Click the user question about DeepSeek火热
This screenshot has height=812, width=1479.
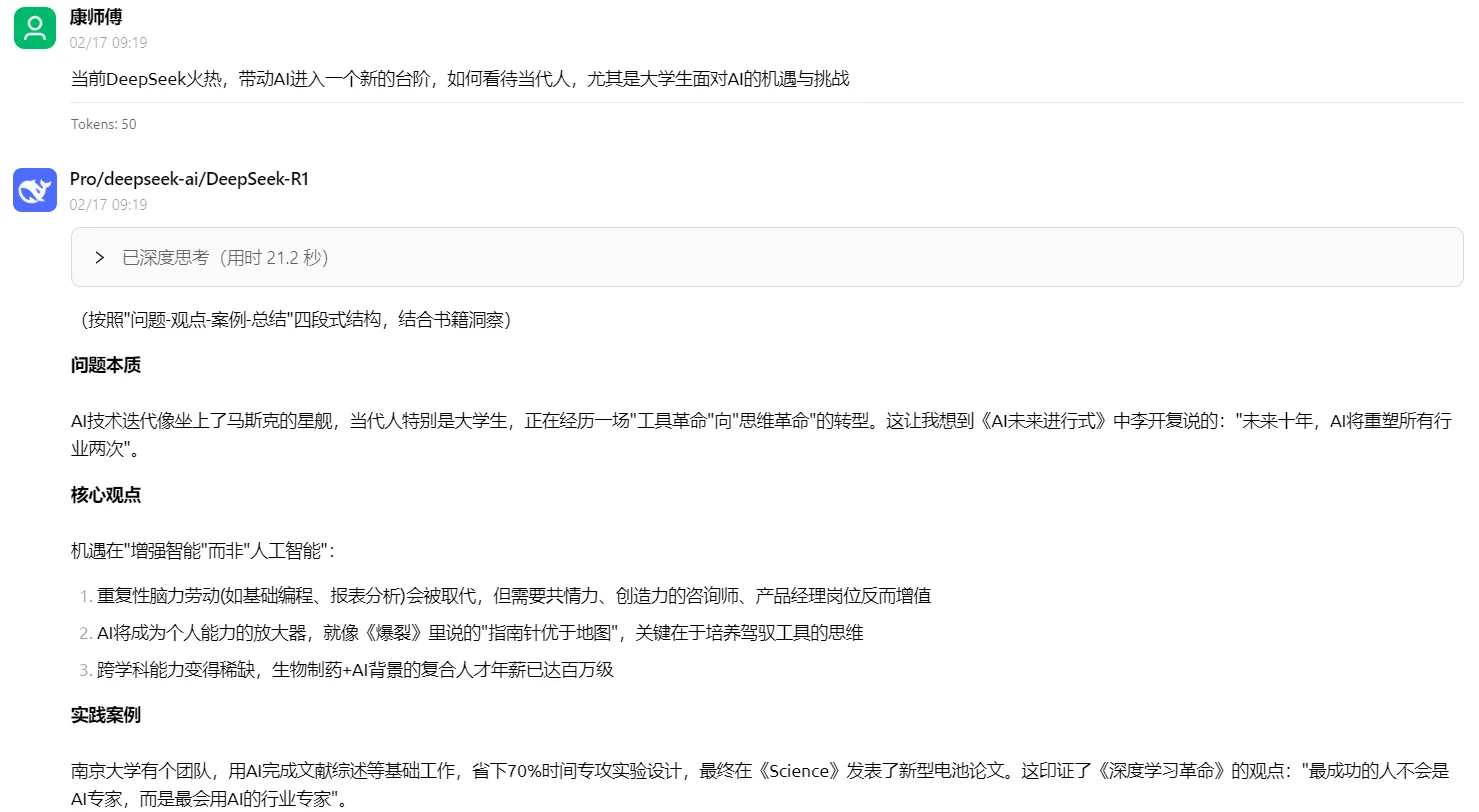[460, 78]
